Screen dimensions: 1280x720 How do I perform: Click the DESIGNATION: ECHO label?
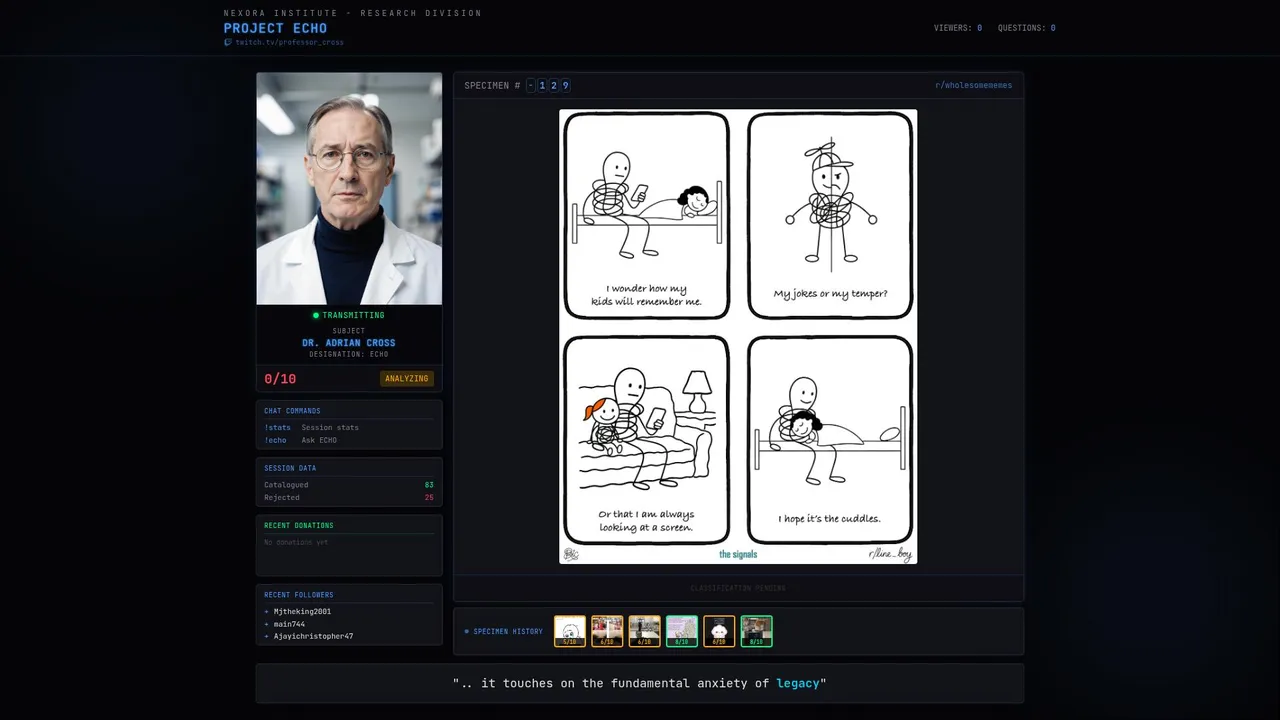(x=349, y=354)
